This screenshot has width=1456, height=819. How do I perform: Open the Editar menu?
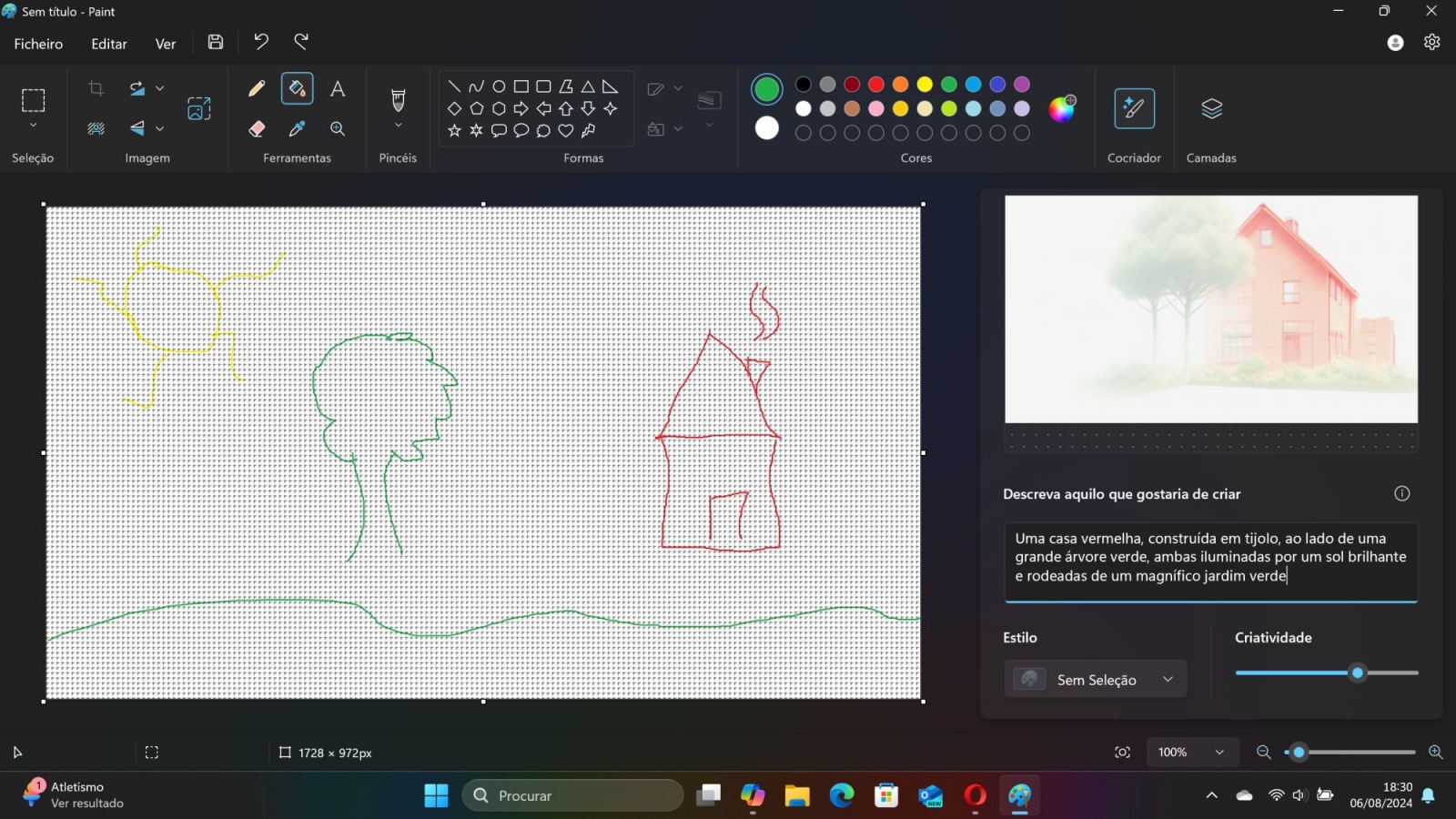click(109, 44)
